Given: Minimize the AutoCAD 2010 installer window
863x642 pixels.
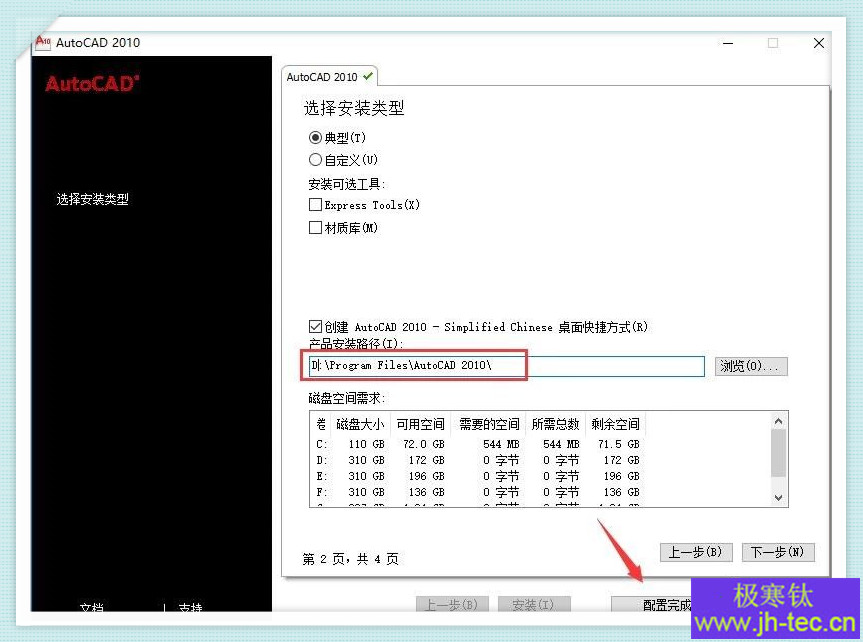Looking at the screenshot, I should click(x=728, y=43).
